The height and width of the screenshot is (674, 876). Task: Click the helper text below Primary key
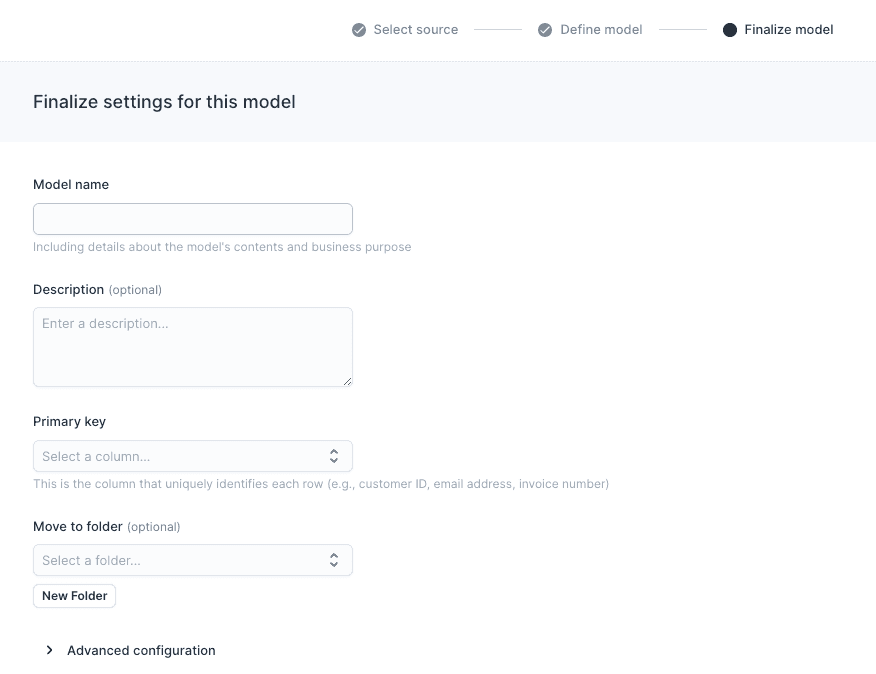tap(321, 483)
